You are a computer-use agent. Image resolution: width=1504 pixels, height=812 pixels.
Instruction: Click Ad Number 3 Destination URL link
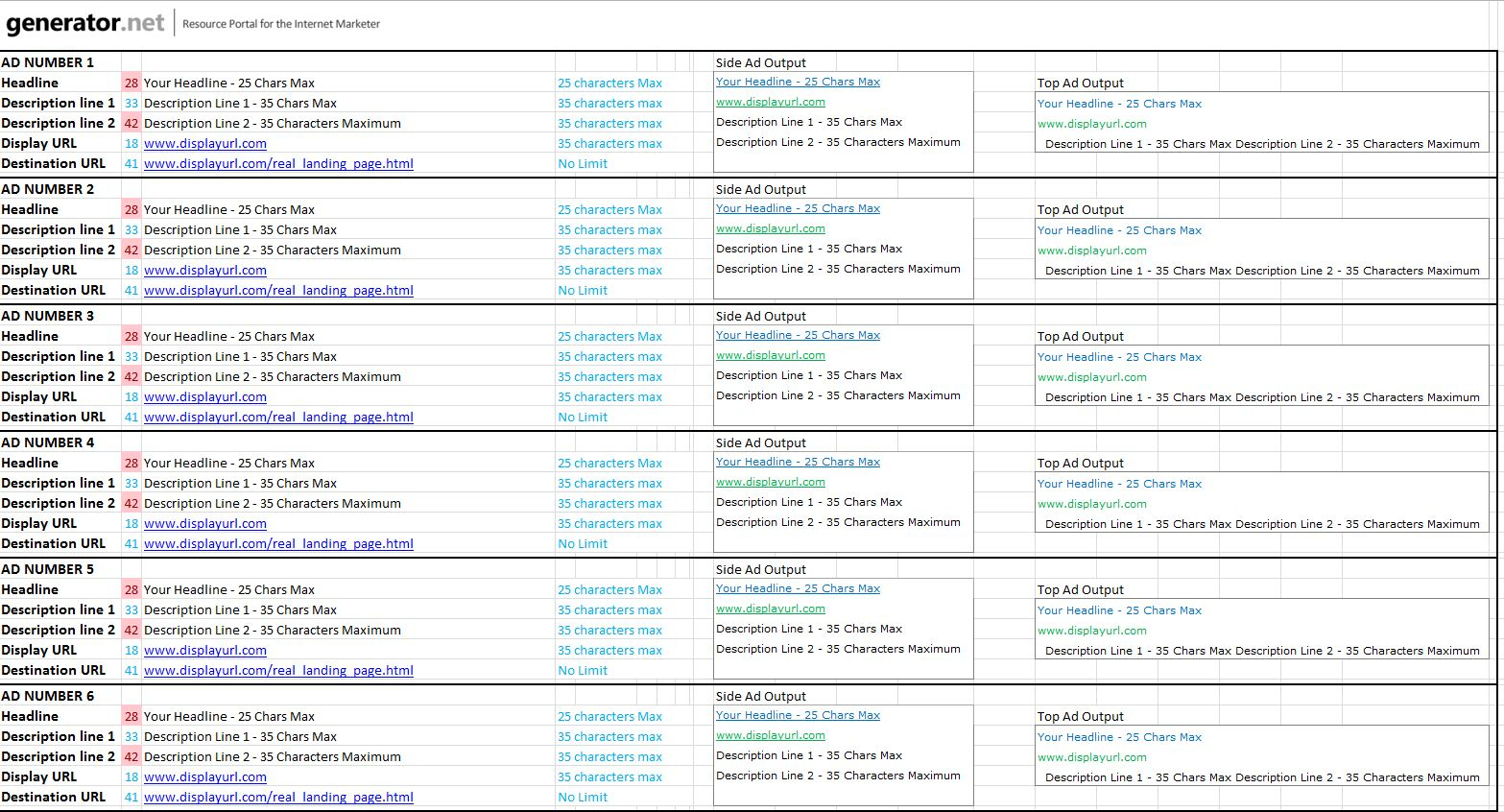(278, 417)
